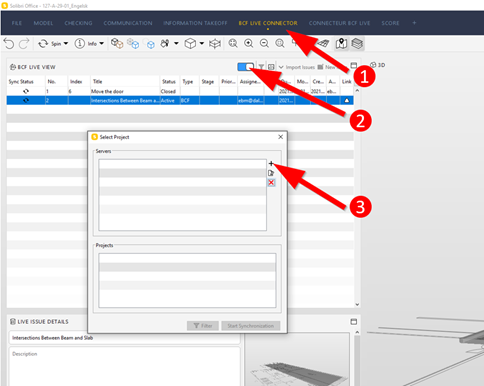Click the Filter button in Select Project
Viewport: 484px width, 386px height.
[203, 326]
